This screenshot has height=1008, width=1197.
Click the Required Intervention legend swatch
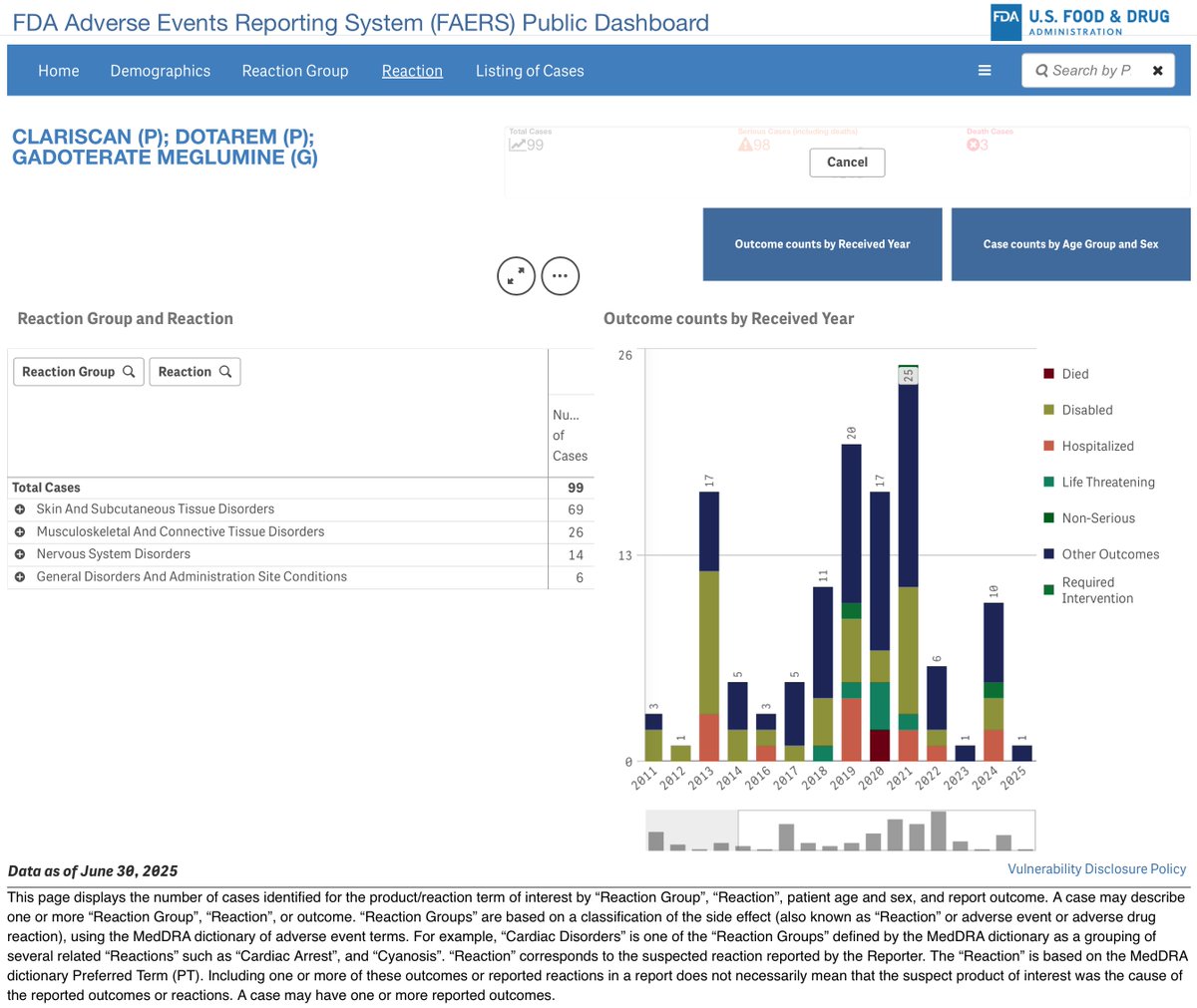click(x=1048, y=589)
